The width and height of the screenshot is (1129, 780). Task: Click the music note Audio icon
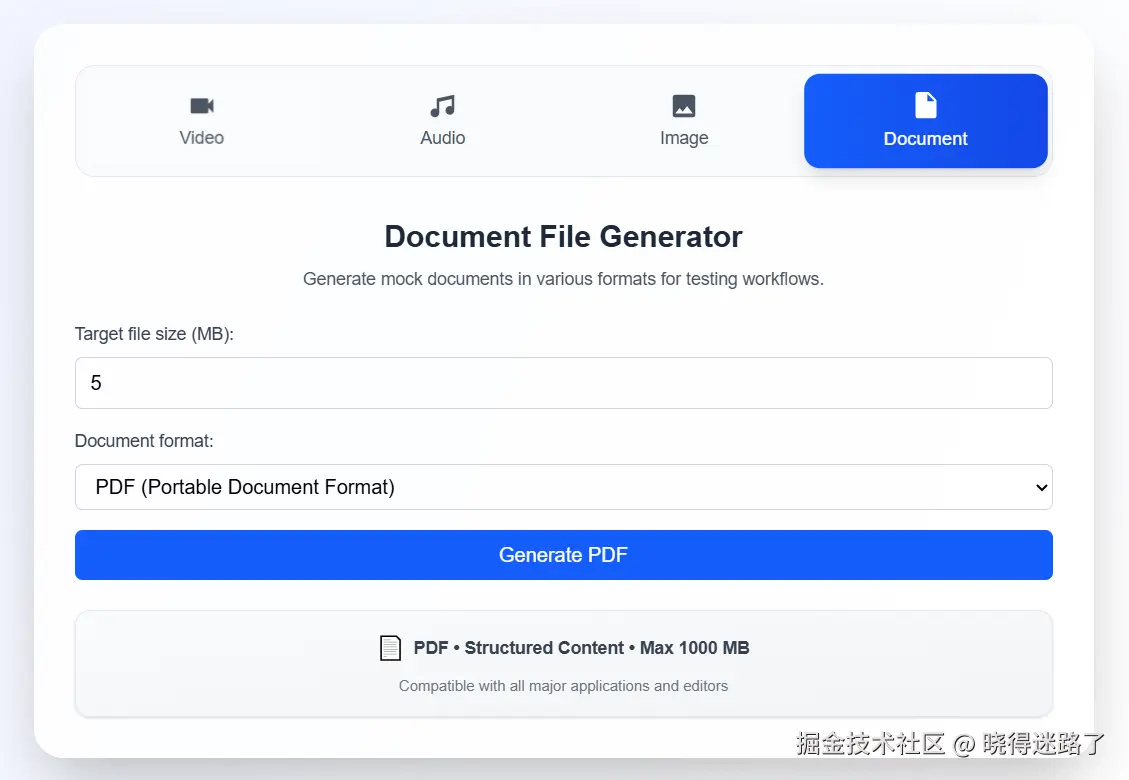(443, 106)
